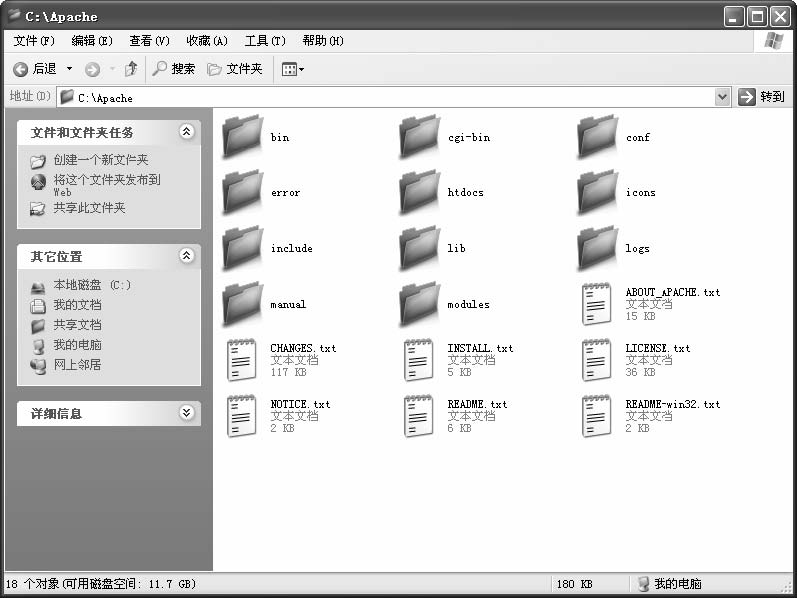Click the htdocs folder name label
The height and width of the screenshot is (598, 797).
point(466,192)
